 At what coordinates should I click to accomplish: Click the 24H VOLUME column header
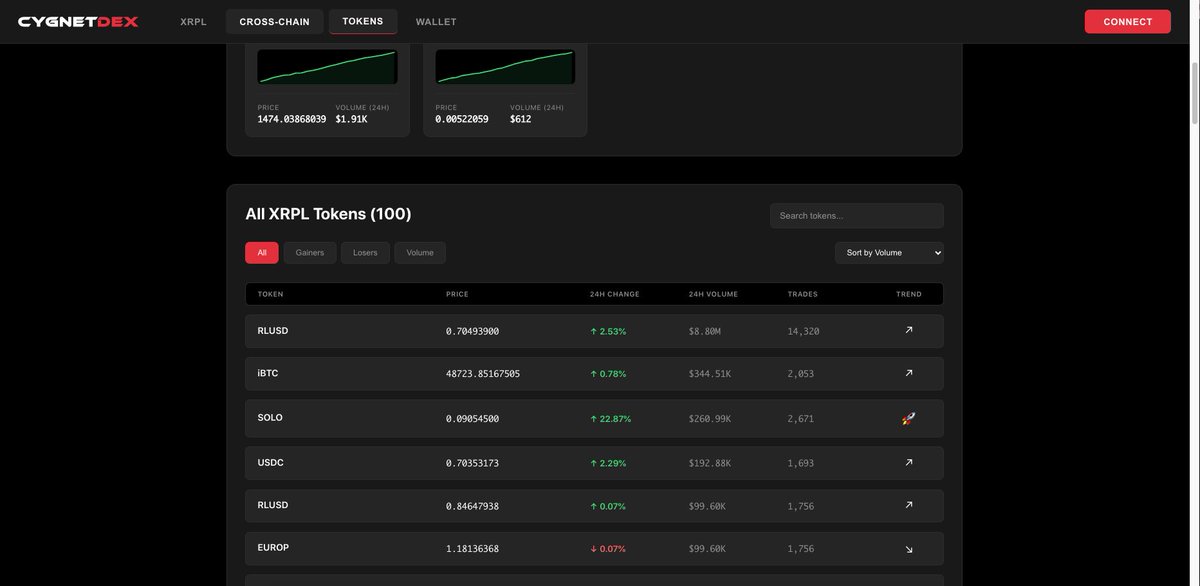click(x=713, y=294)
